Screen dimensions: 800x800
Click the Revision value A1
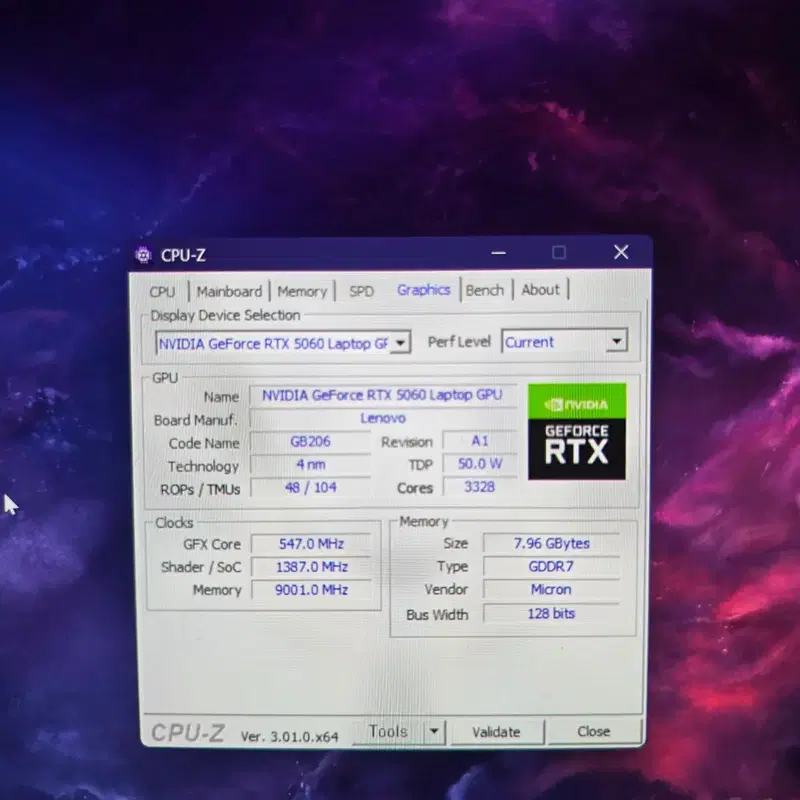(480, 441)
